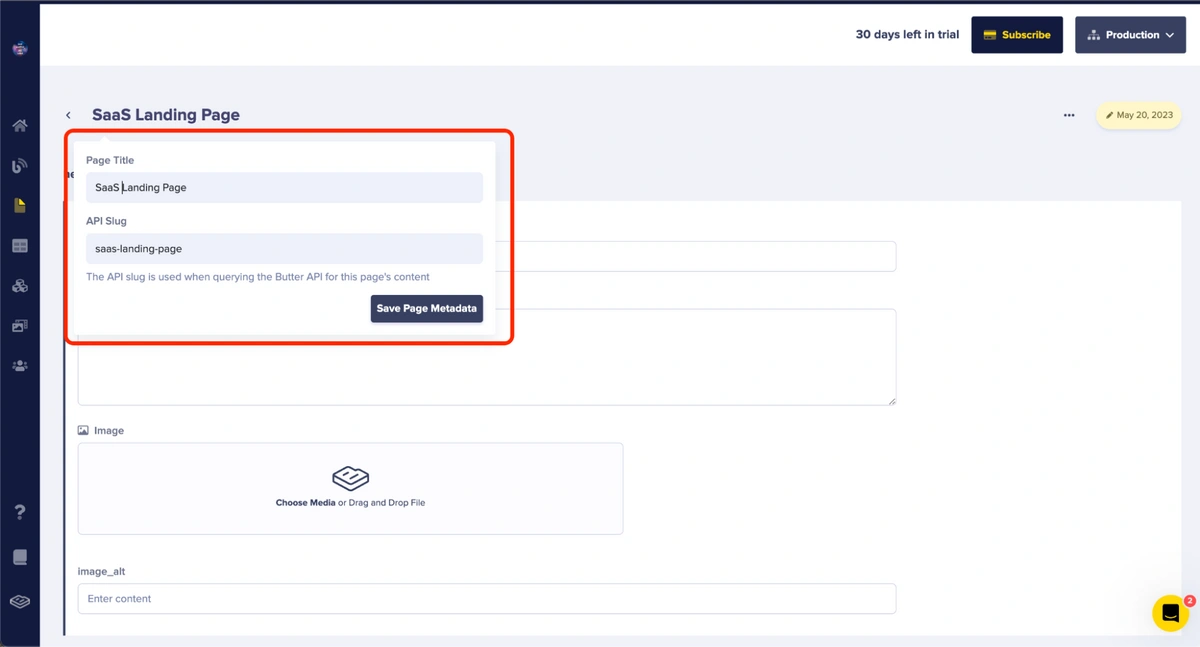Screen dimensions: 1200x647
Task: Open the chat widget with notification badge
Action: [1170, 613]
